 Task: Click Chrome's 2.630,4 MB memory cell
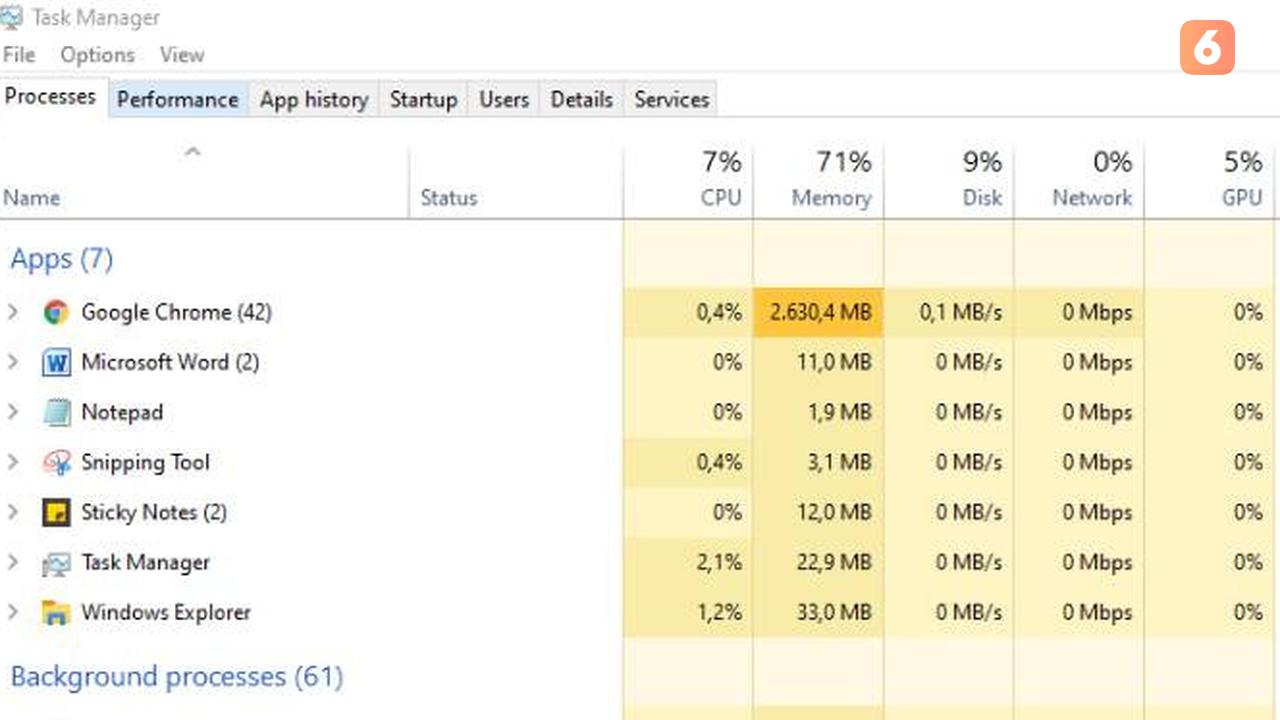coord(818,312)
